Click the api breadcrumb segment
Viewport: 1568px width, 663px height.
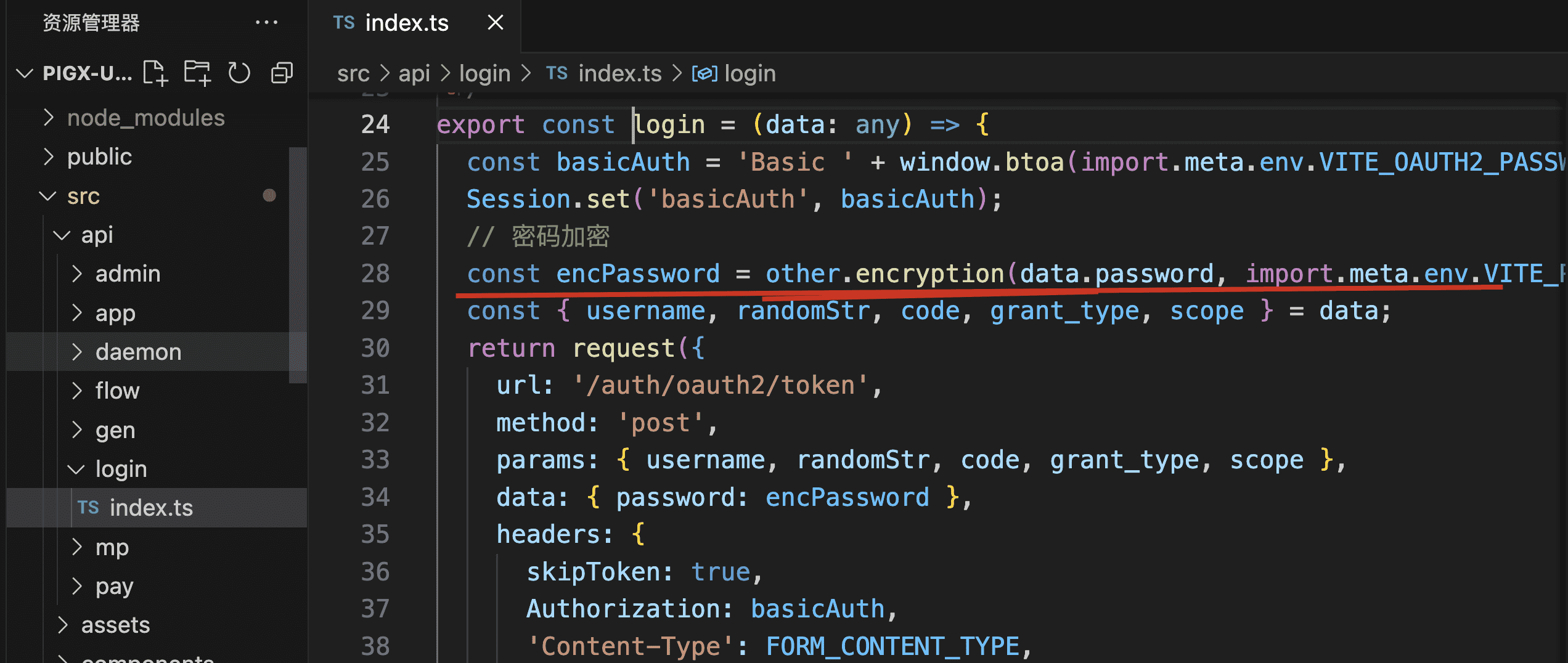click(414, 74)
